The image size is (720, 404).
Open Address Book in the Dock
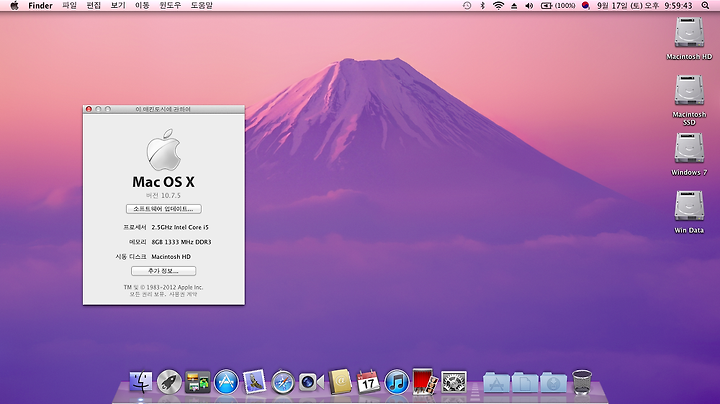[340, 382]
